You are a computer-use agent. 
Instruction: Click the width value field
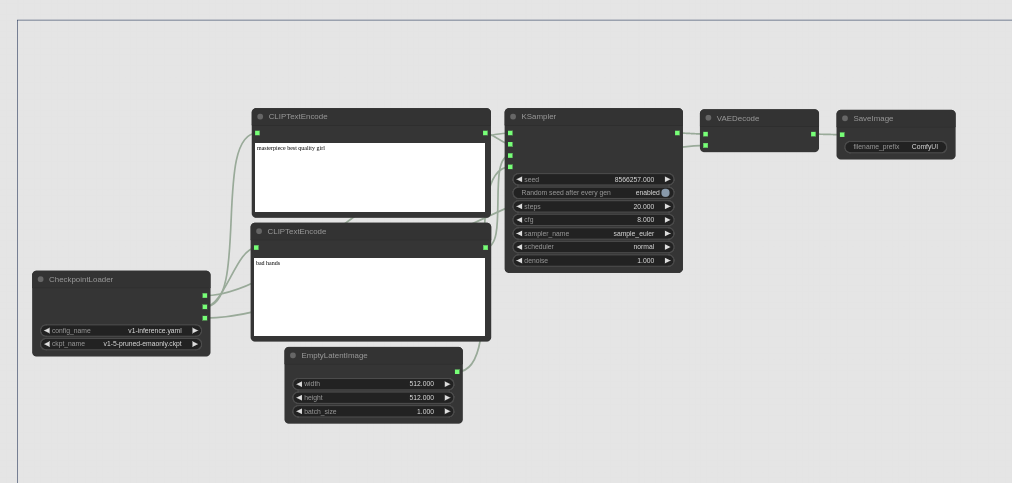[373, 384]
